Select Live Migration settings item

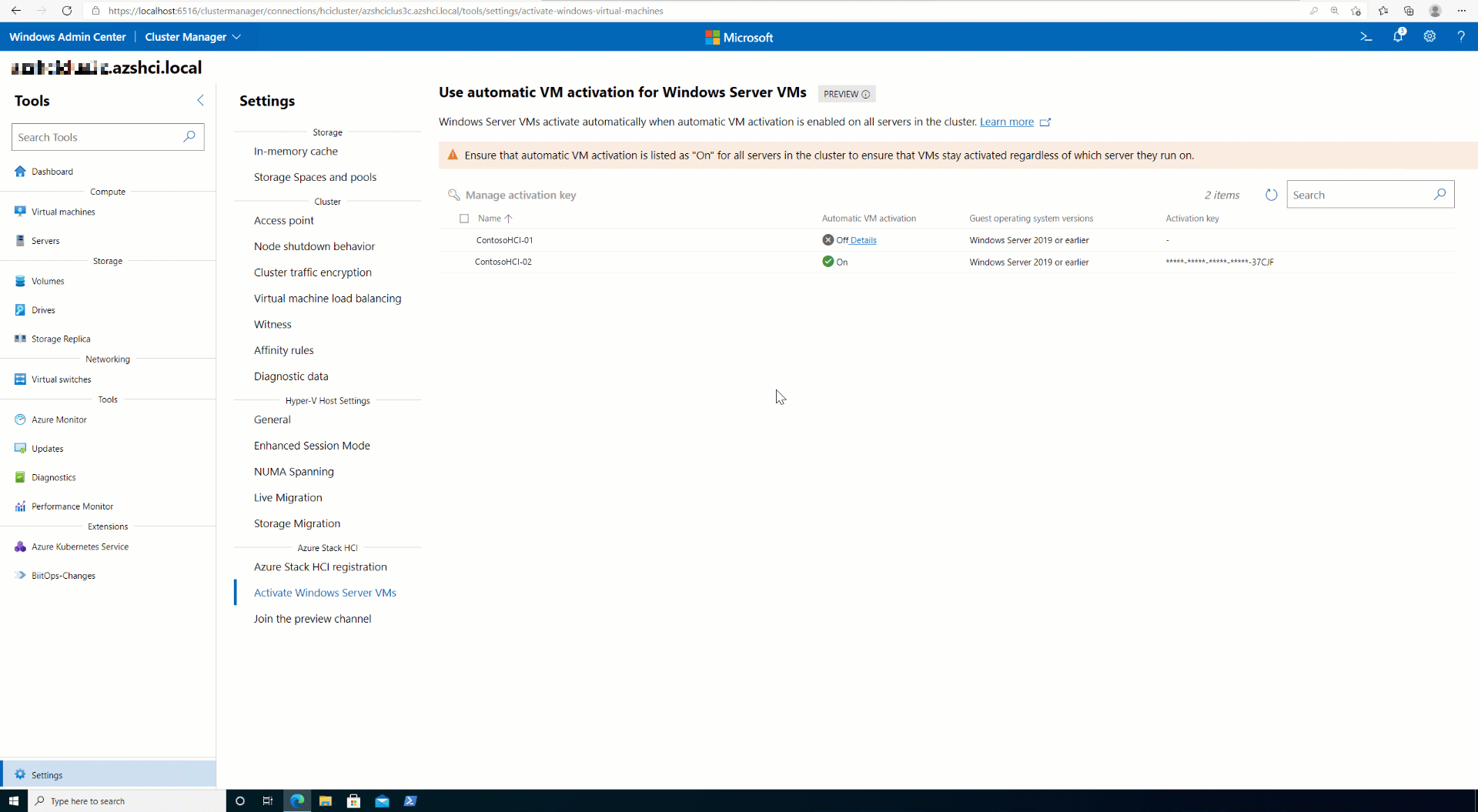click(x=288, y=498)
